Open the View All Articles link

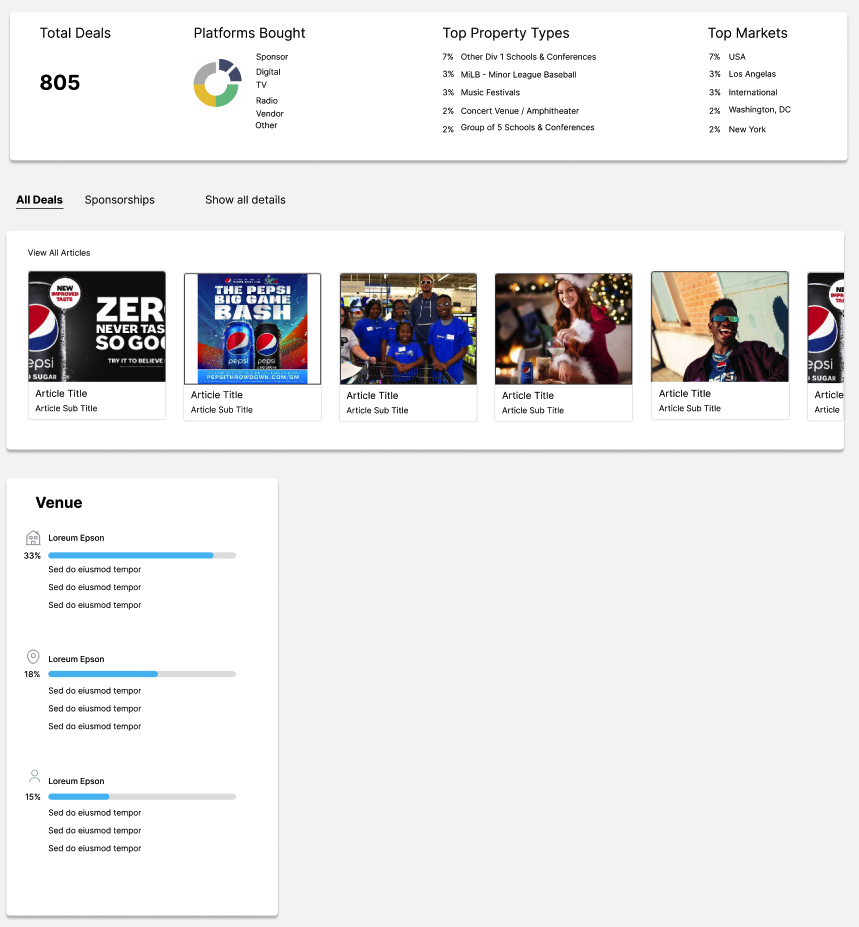[x=59, y=252]
